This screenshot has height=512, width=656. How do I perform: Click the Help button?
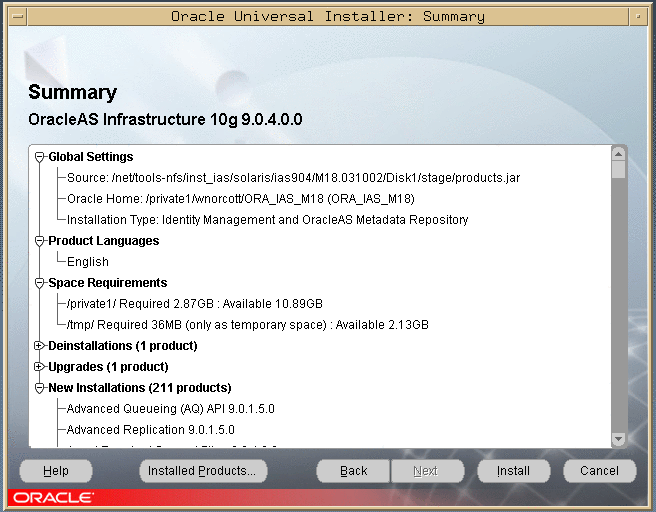pos(56,471)
